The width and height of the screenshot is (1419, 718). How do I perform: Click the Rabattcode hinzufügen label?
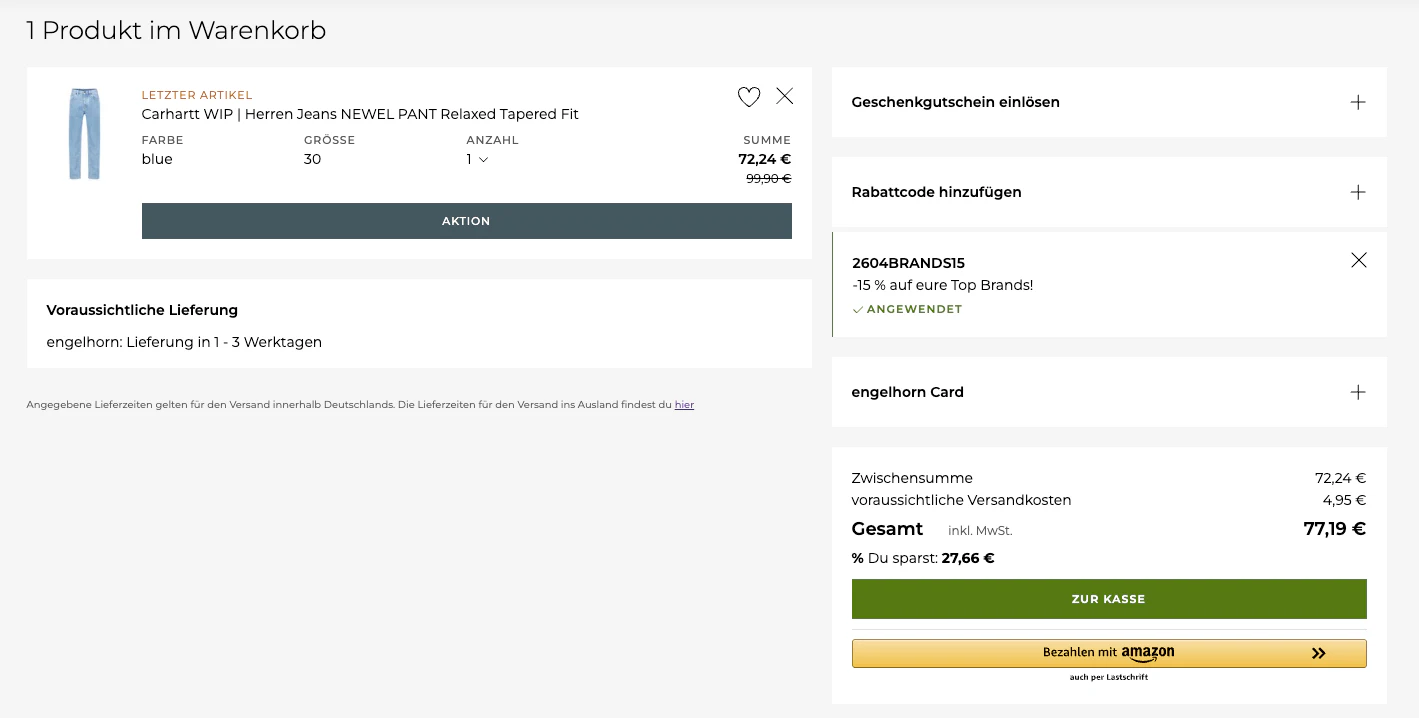[936, 192]
